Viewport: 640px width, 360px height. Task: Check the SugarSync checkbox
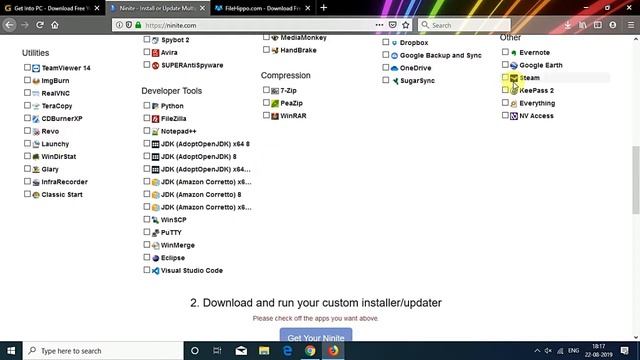coord(386,80)
